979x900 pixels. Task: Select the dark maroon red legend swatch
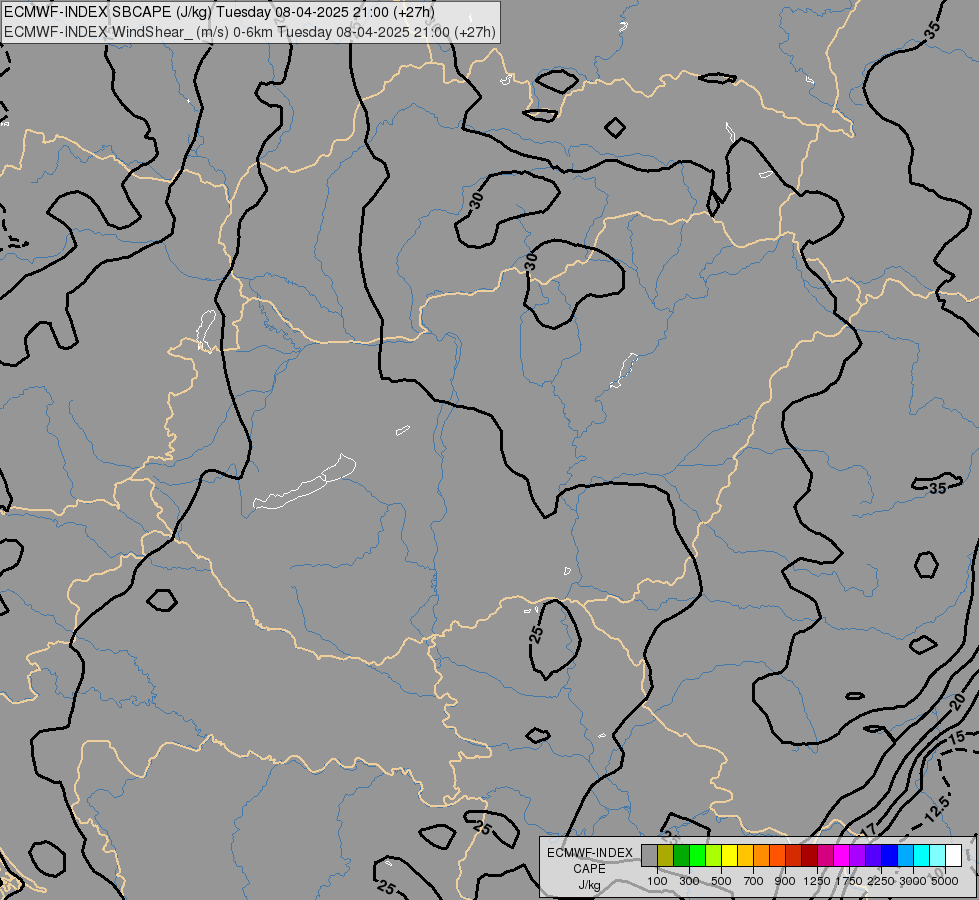[809, 855]
